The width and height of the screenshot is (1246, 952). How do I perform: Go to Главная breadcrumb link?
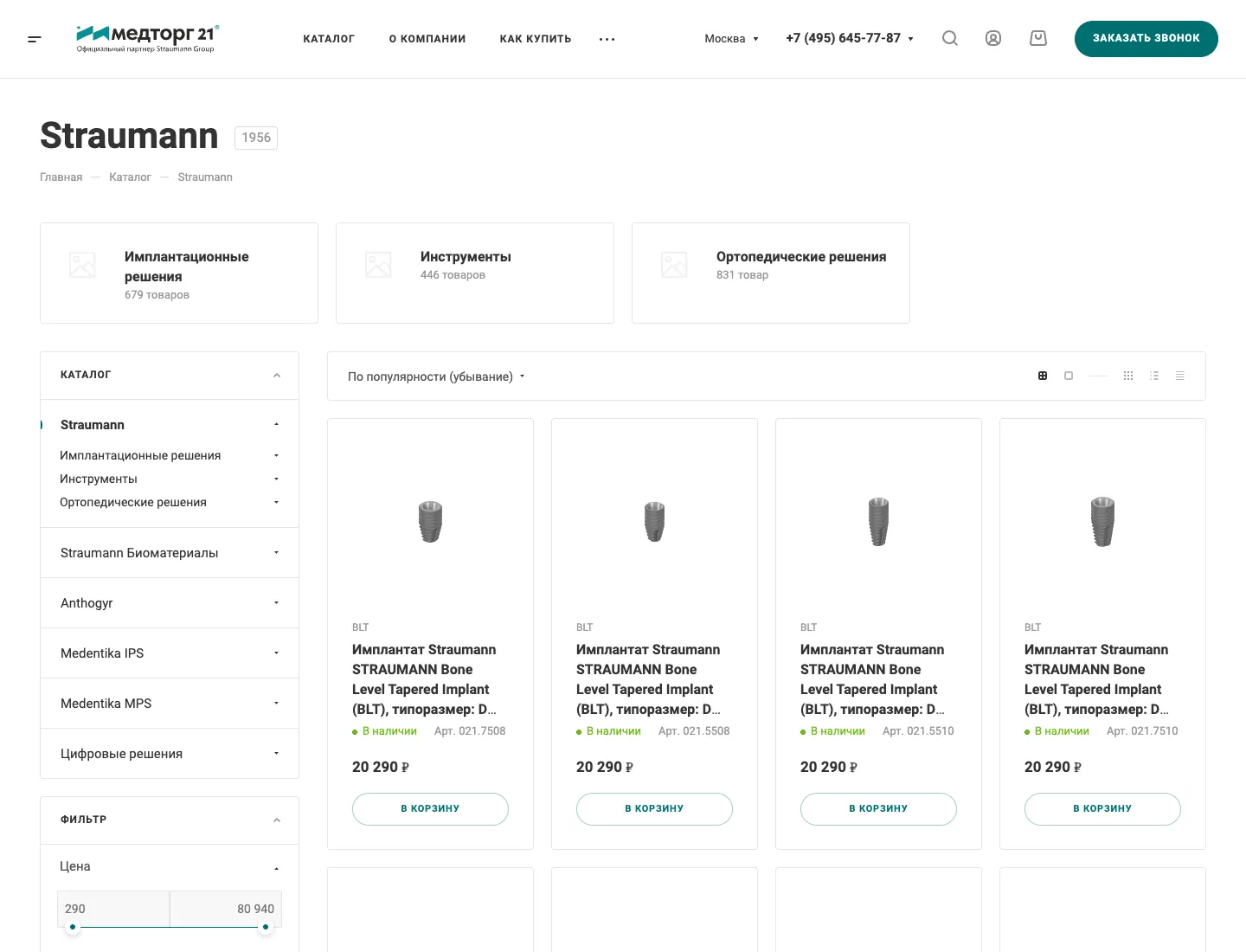click(x=61, y=177)
